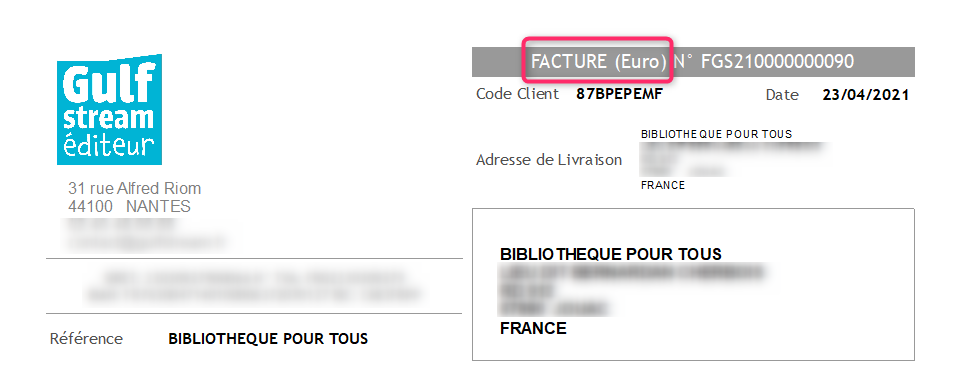The height and width of the screenshot is (384, 959).
Task: Click bold BIBLIOTHEQUE POUR TOUS in address box
Action: click(x=611, y=254)
